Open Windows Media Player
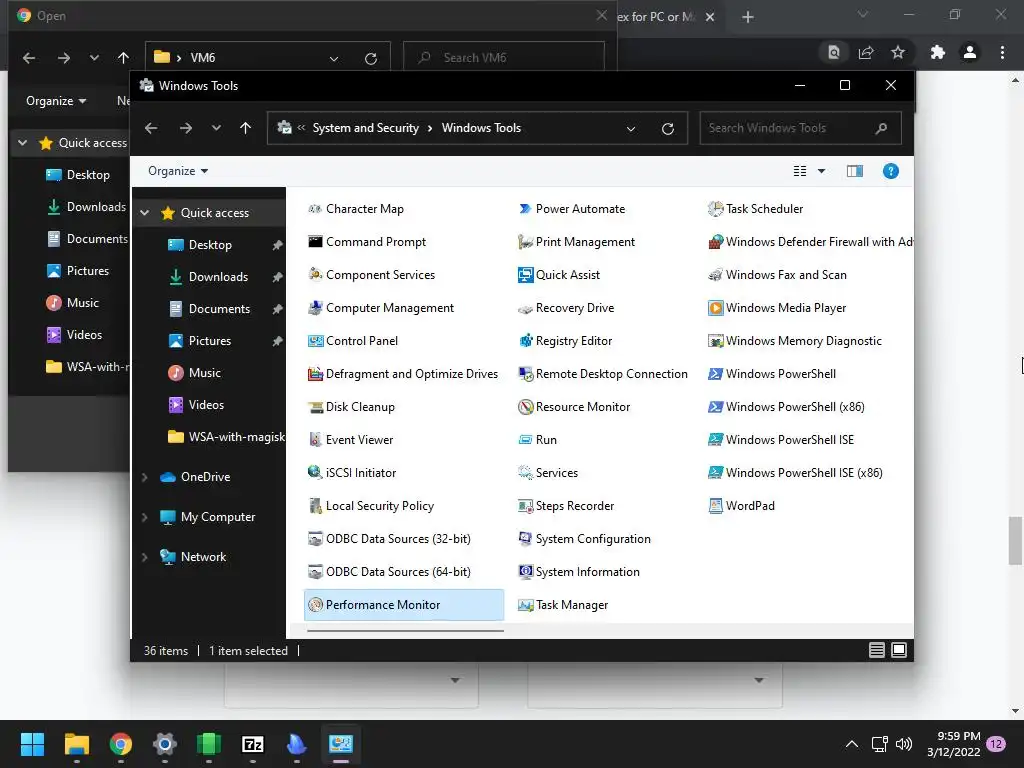Screen dimensions: 1024x768 (x=777, y=308)
